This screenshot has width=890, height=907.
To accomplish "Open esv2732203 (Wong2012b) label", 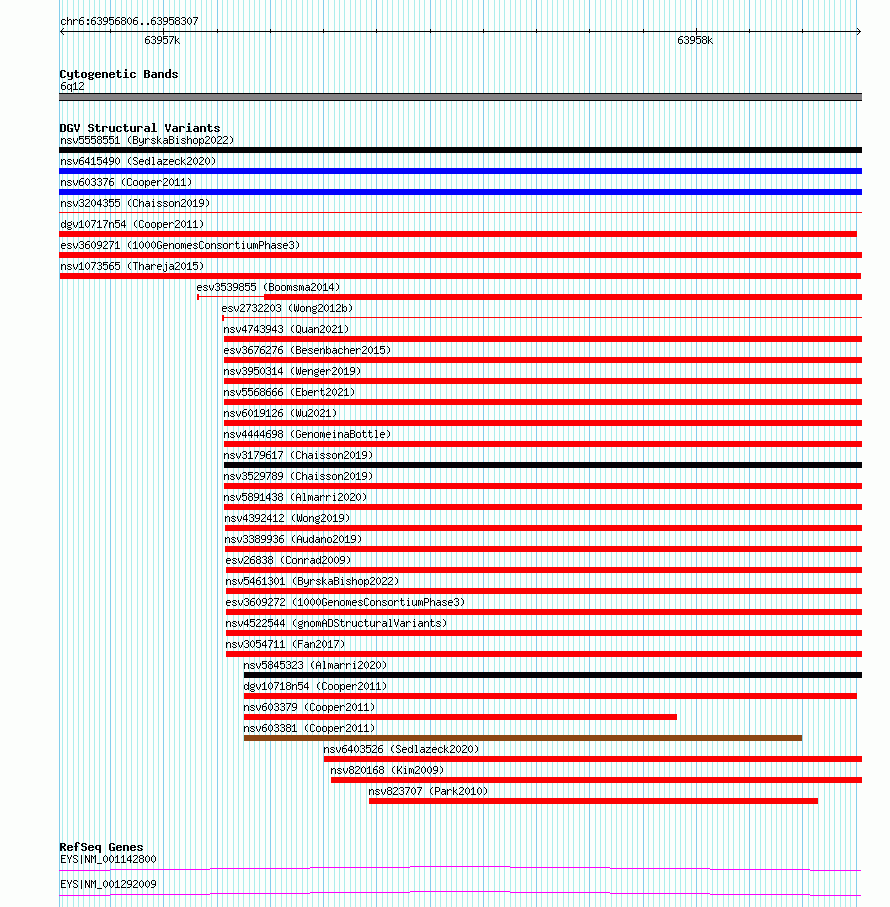I will [x=287, y=308].
